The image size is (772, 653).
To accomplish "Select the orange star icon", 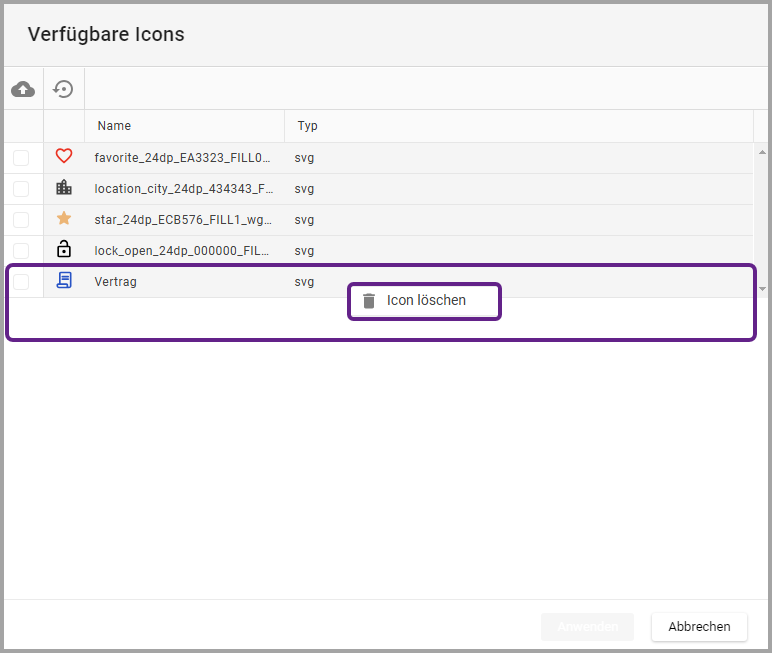I will pyautogui.click(x=64, y=219).
